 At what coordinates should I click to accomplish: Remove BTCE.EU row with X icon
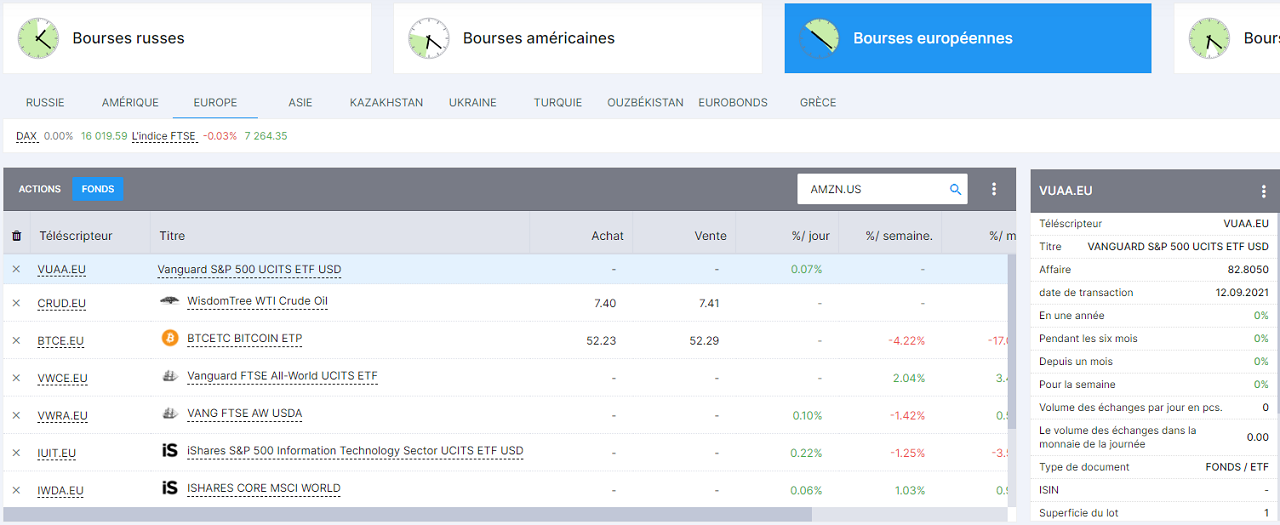click(16, 340)
